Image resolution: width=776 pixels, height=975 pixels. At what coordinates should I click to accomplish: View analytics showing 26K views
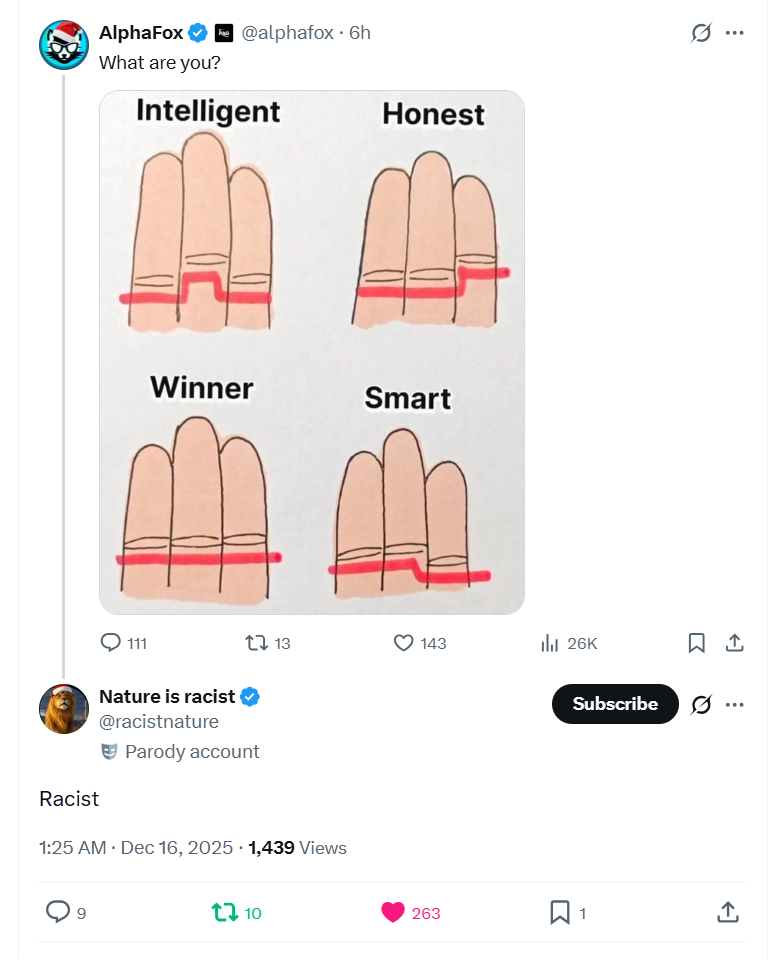[550, 643]
